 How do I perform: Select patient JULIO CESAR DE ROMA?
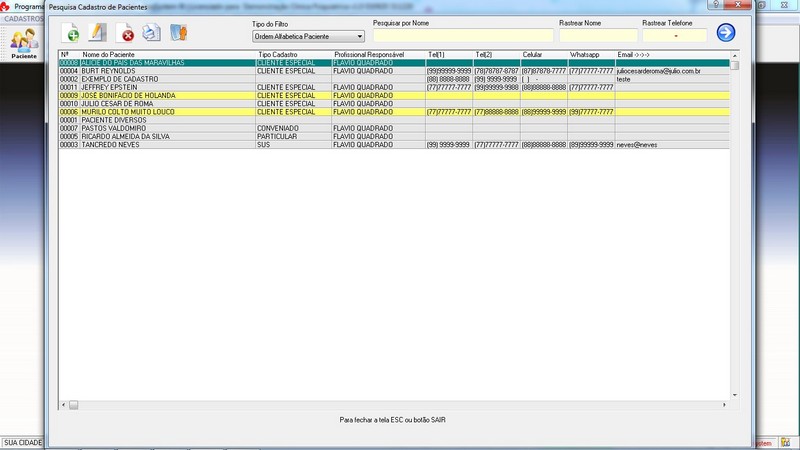click(394, 104)
